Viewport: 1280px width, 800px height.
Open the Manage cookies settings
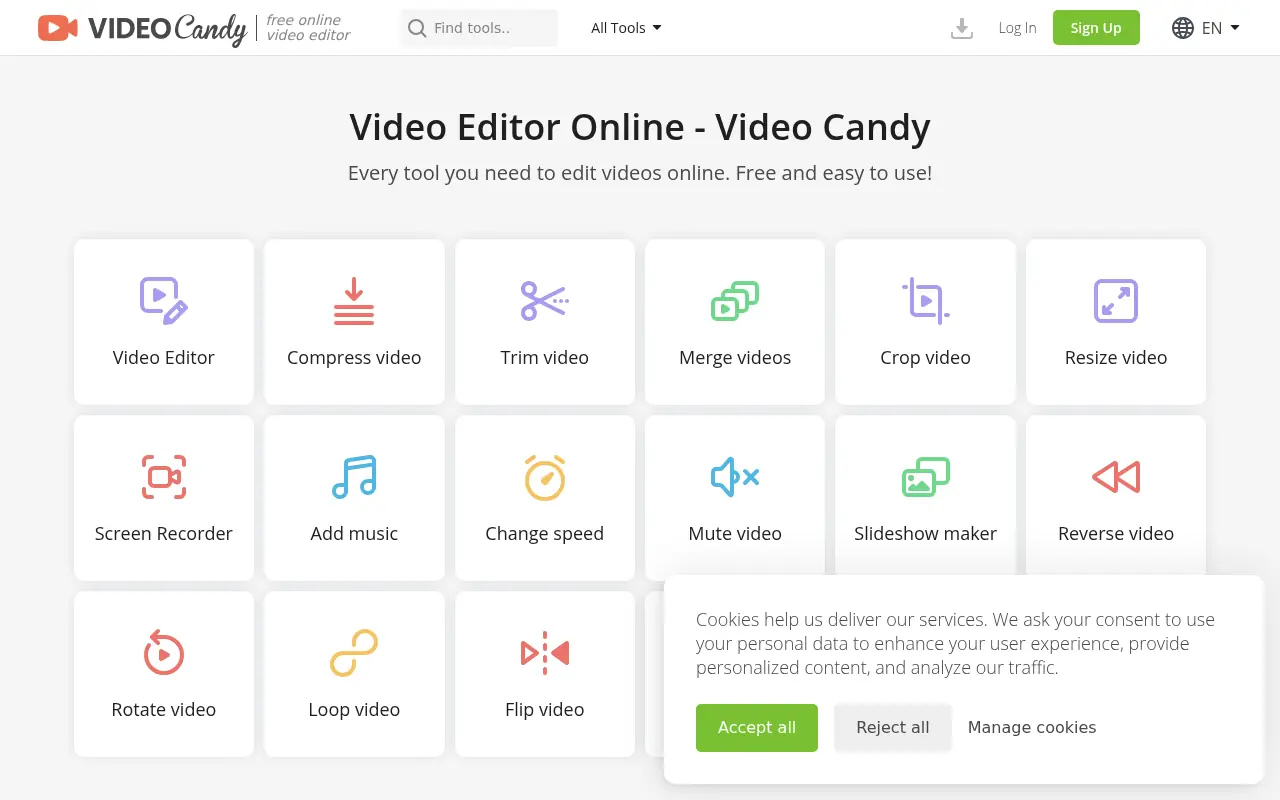point(1032,728)
